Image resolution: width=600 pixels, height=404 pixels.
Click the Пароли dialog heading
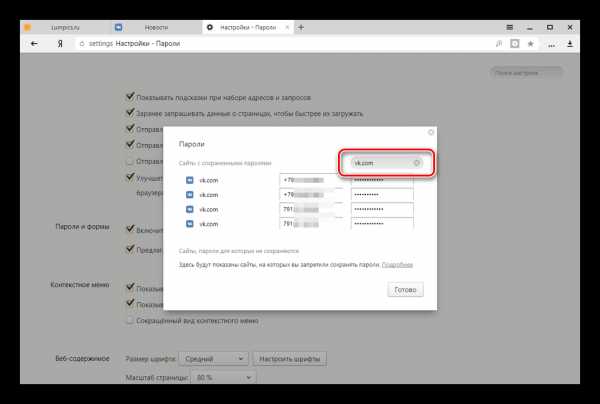(192, 144)
